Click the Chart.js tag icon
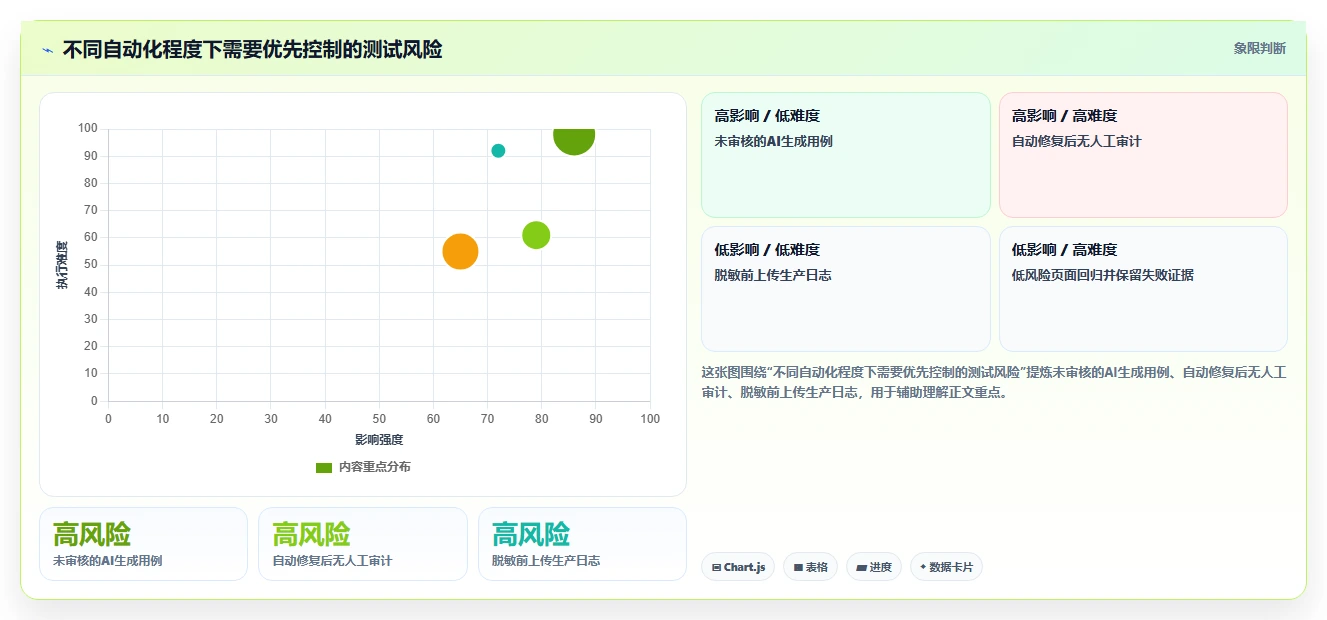The width and height of the screenshot is (1327, 620). [x=716, y=567]
